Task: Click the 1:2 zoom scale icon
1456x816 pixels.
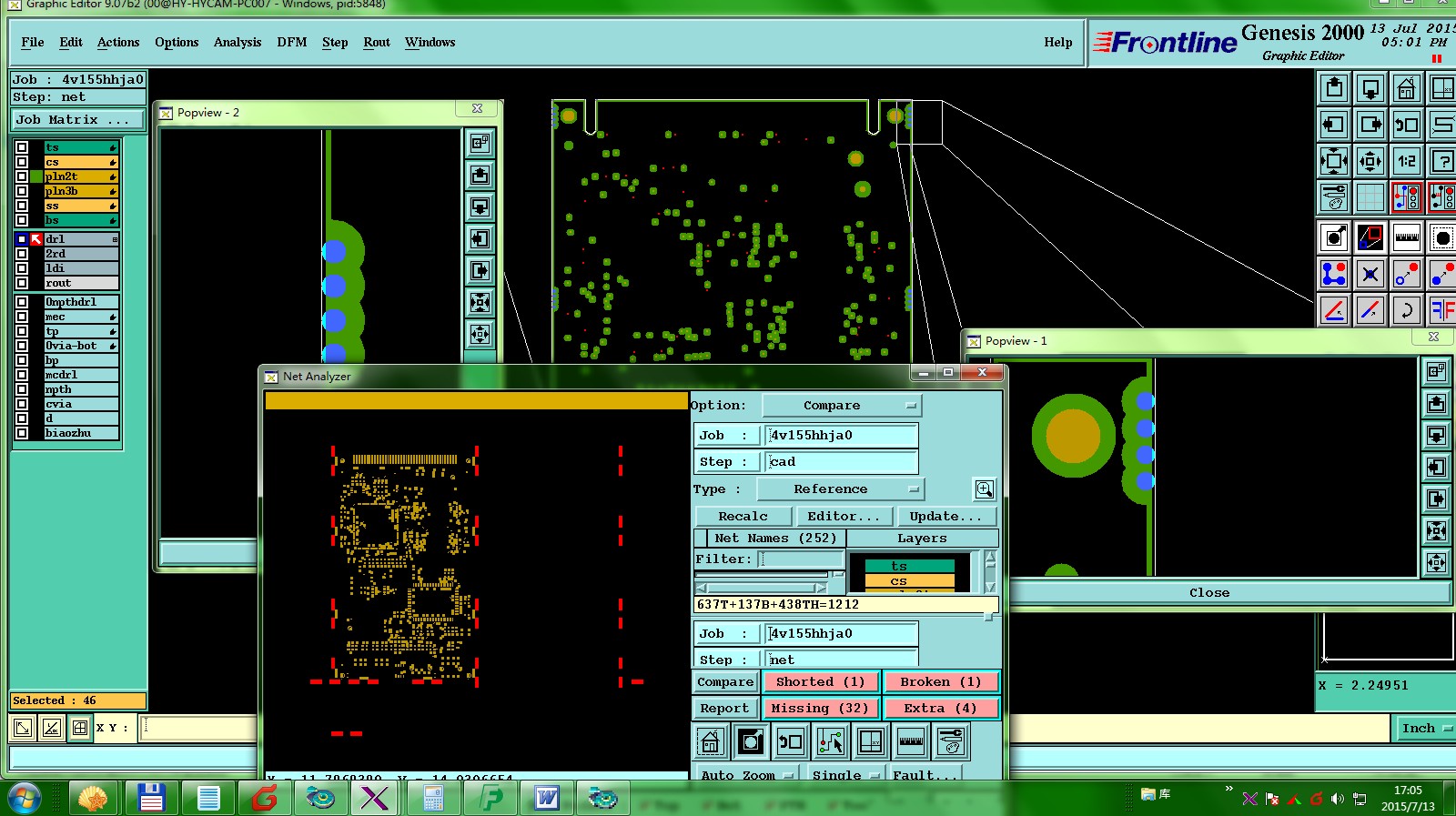Action: coord(1407,161)
